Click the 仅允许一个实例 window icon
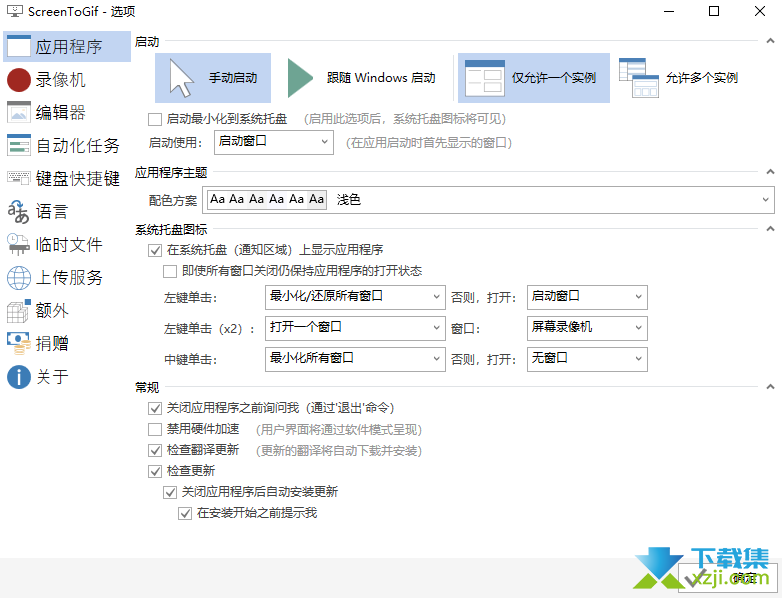This screenshot has height=598, width=782. (x=484, y=78)
